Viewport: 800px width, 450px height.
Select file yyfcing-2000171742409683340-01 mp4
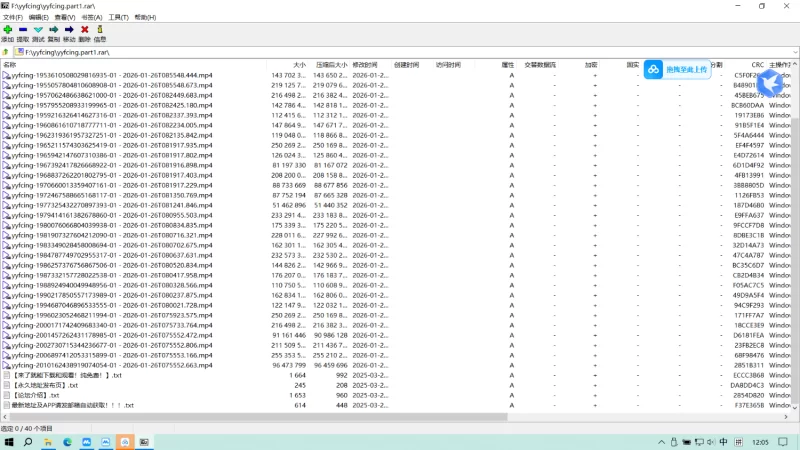click(112, 326)
